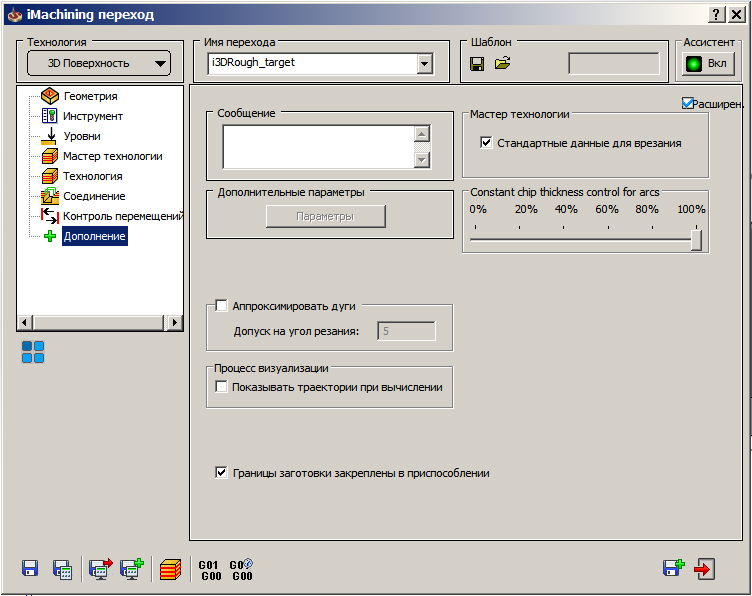Viewport: 752px width, 596px height.
Task: Click the Соединение link icon
Action: [x=50, y=196]
